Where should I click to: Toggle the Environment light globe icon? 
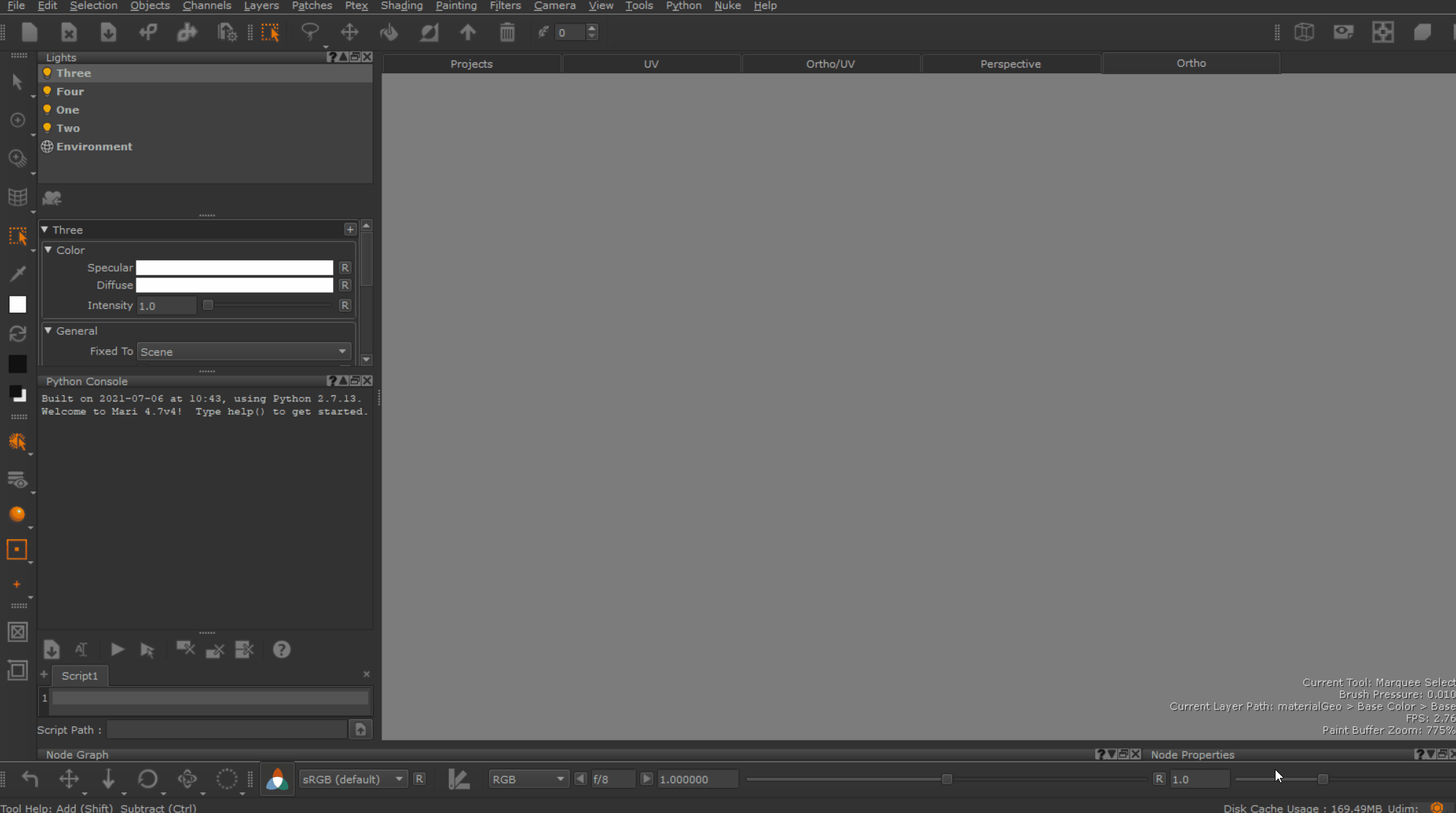tap(47, 147)
